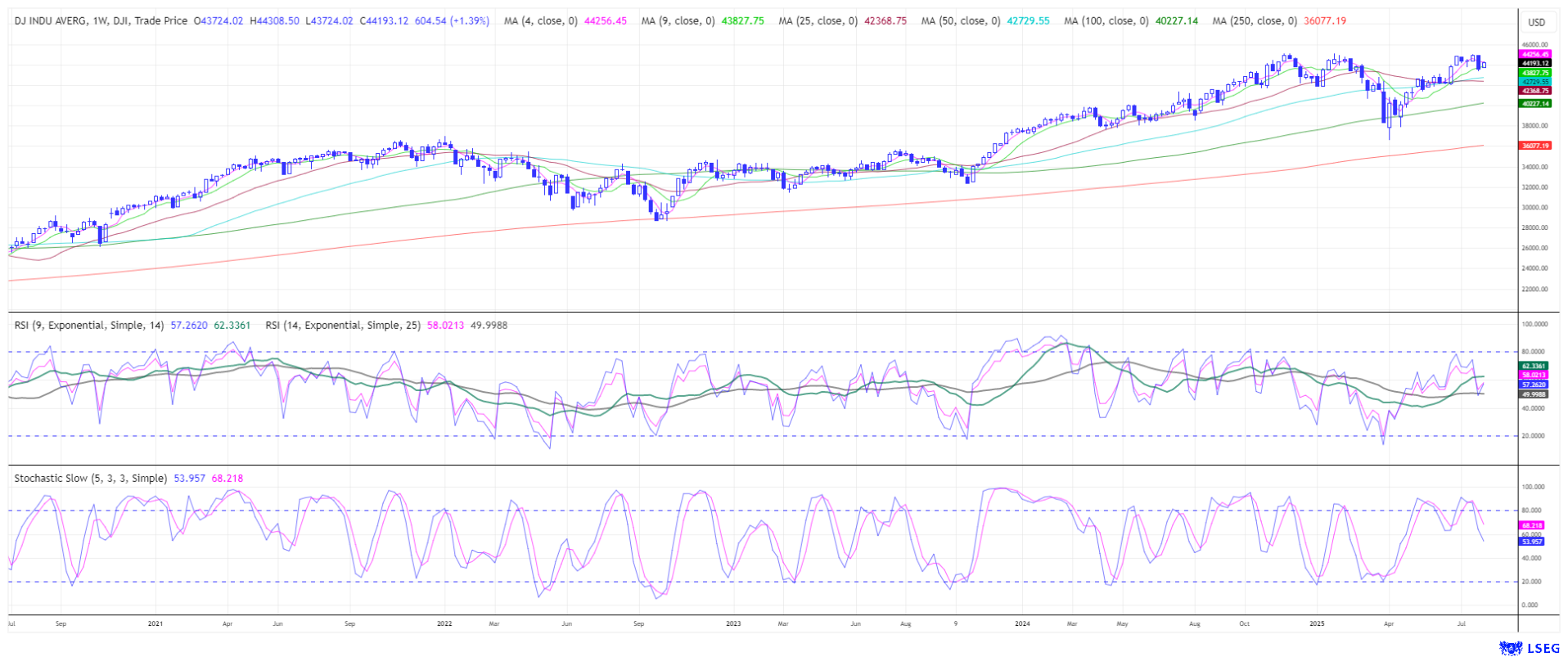This screenshot has height=657, width=1568.
Task: Click the magenta 44256.45 price tag
Action: [1534, 54]
